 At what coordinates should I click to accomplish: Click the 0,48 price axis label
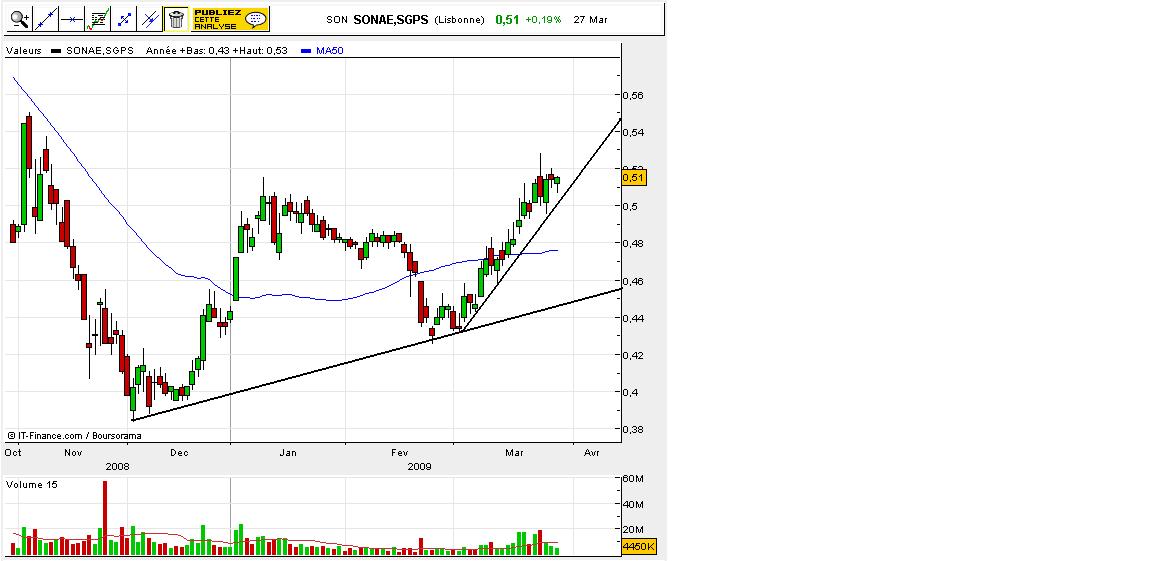click(632, 244)
